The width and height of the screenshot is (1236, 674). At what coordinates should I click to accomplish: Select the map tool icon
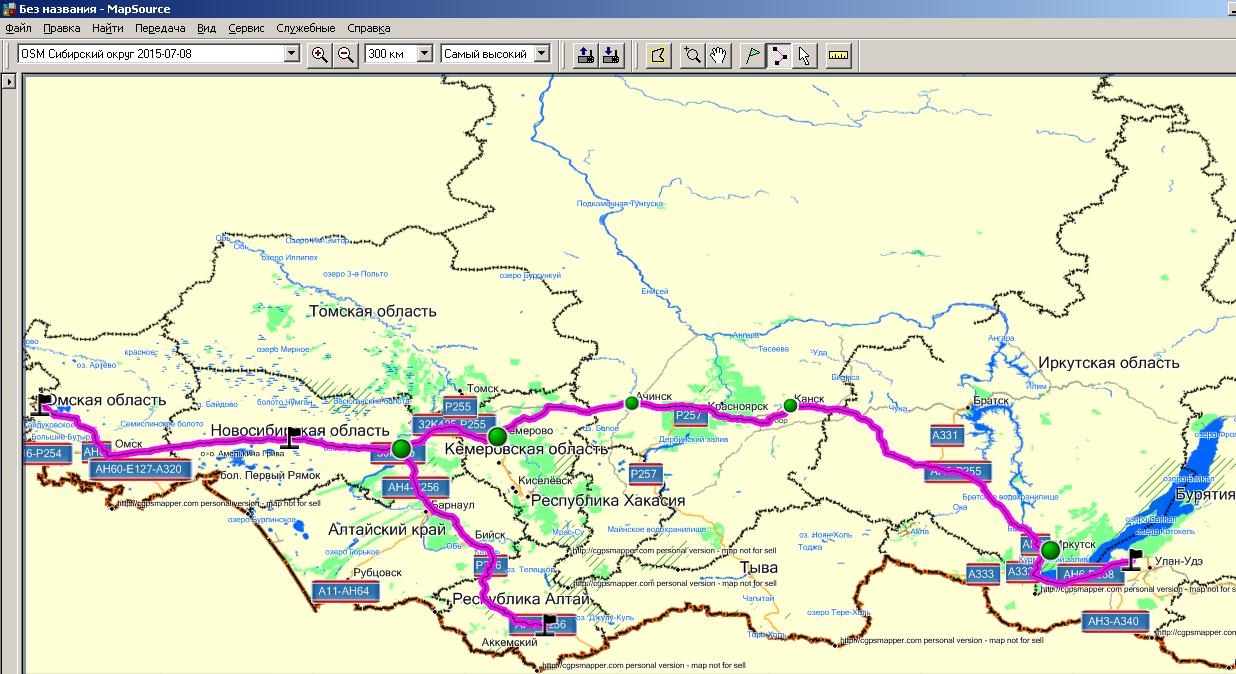pyautogui.click(x=657, y=54)
